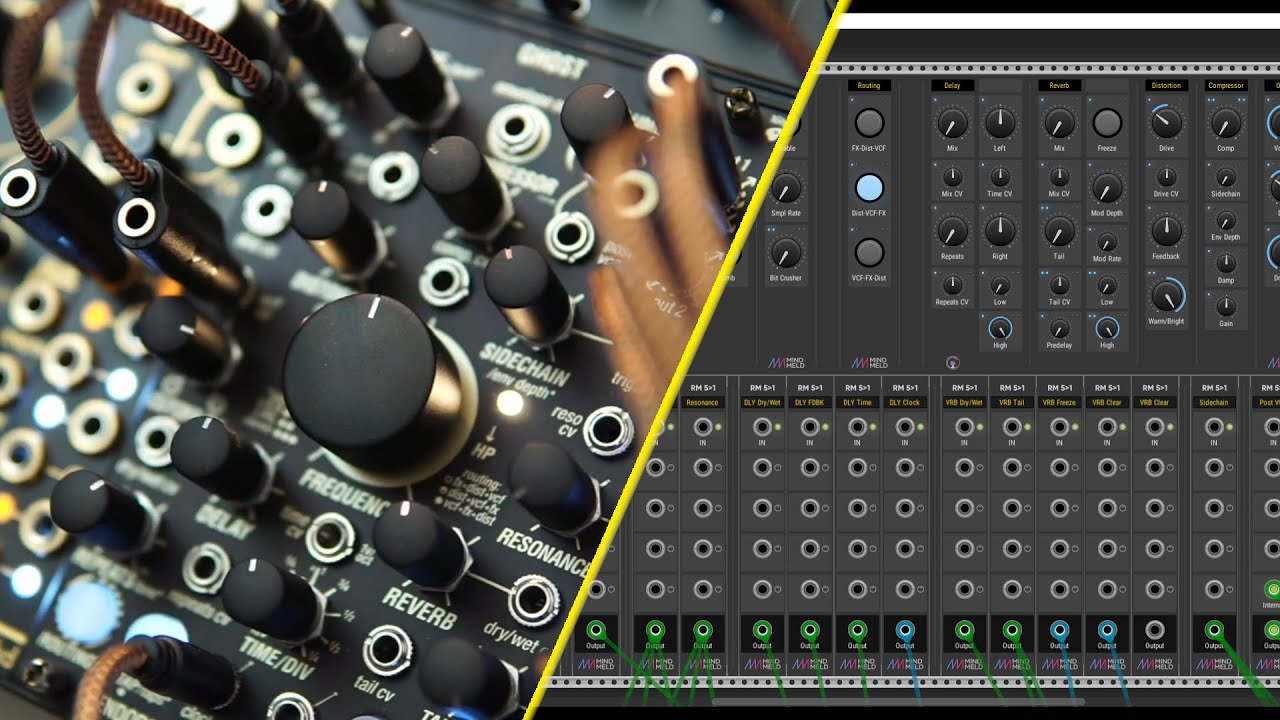The image size is (1280, 720).
Task: Click the Output jack of Resonance module
Action: pos(703,630)
